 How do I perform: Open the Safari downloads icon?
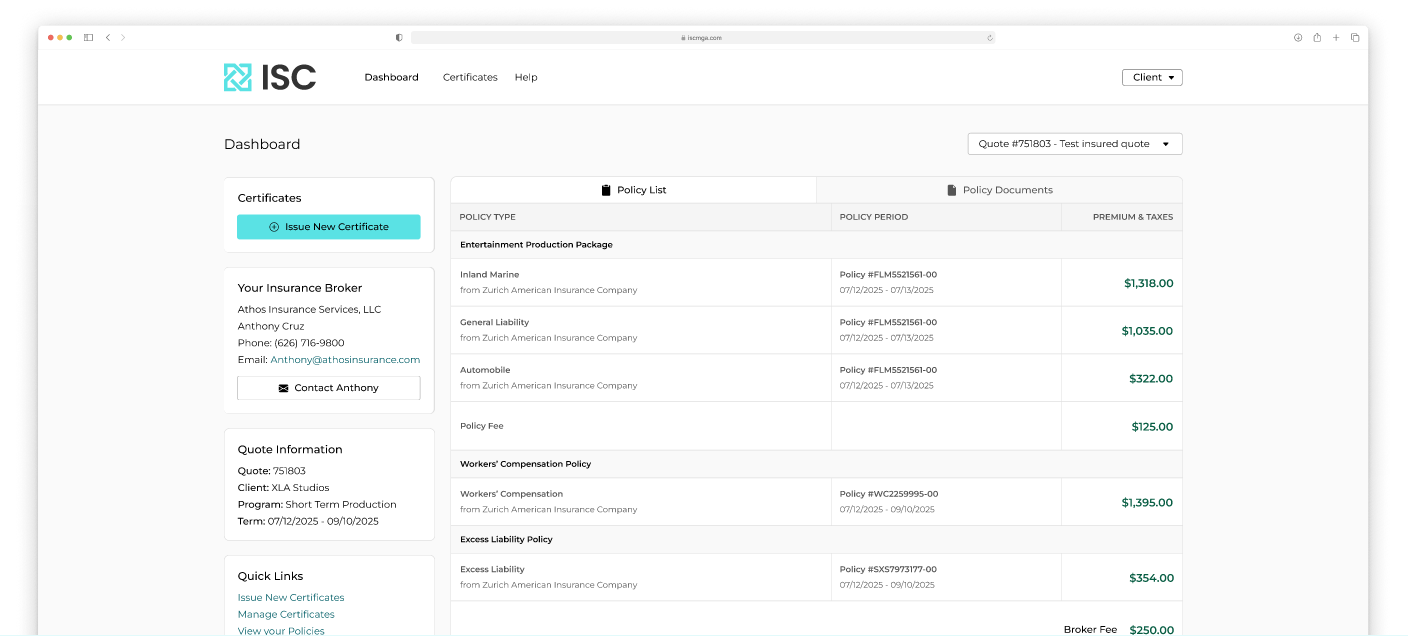click(x=1298, y=38)
